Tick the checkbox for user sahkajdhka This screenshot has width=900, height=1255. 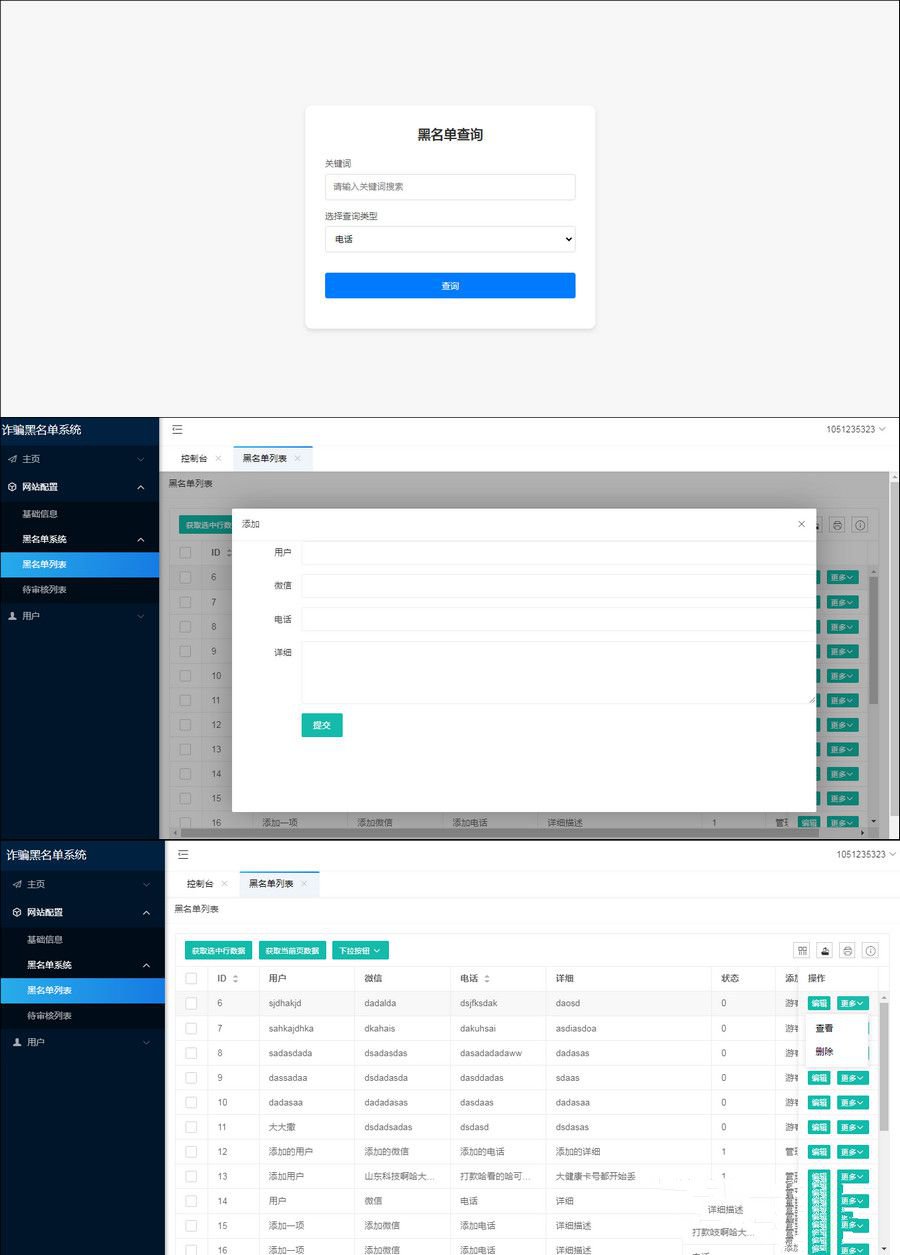coord(191,1028)
